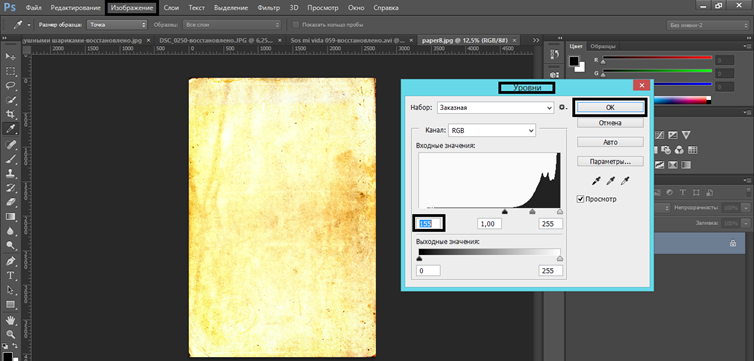This screenshot has width=754, height=361.
Task: Click the Авто button in Levels
Action: pos(610,142)
